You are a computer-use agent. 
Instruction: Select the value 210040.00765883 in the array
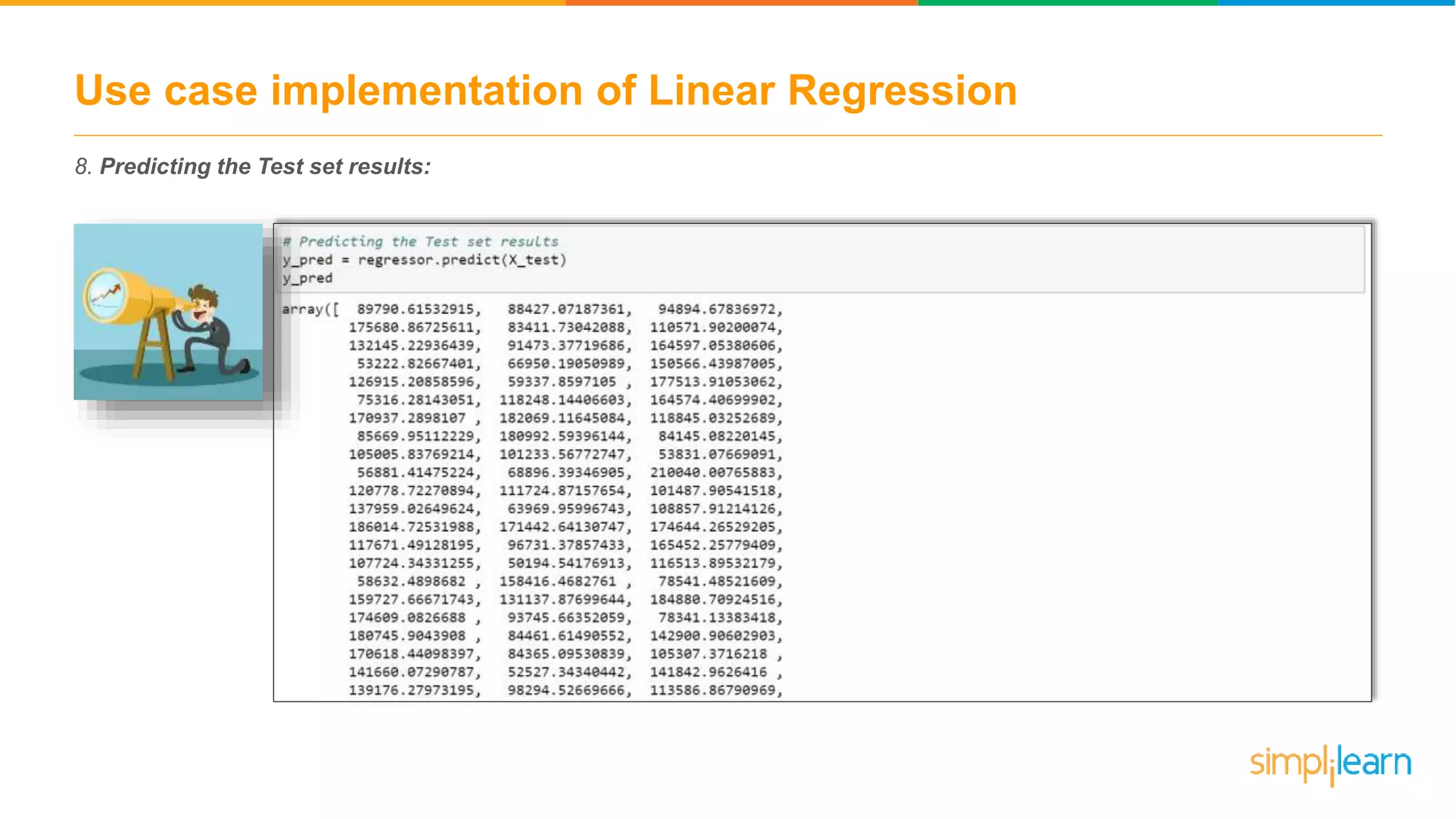tap(715, 471)
